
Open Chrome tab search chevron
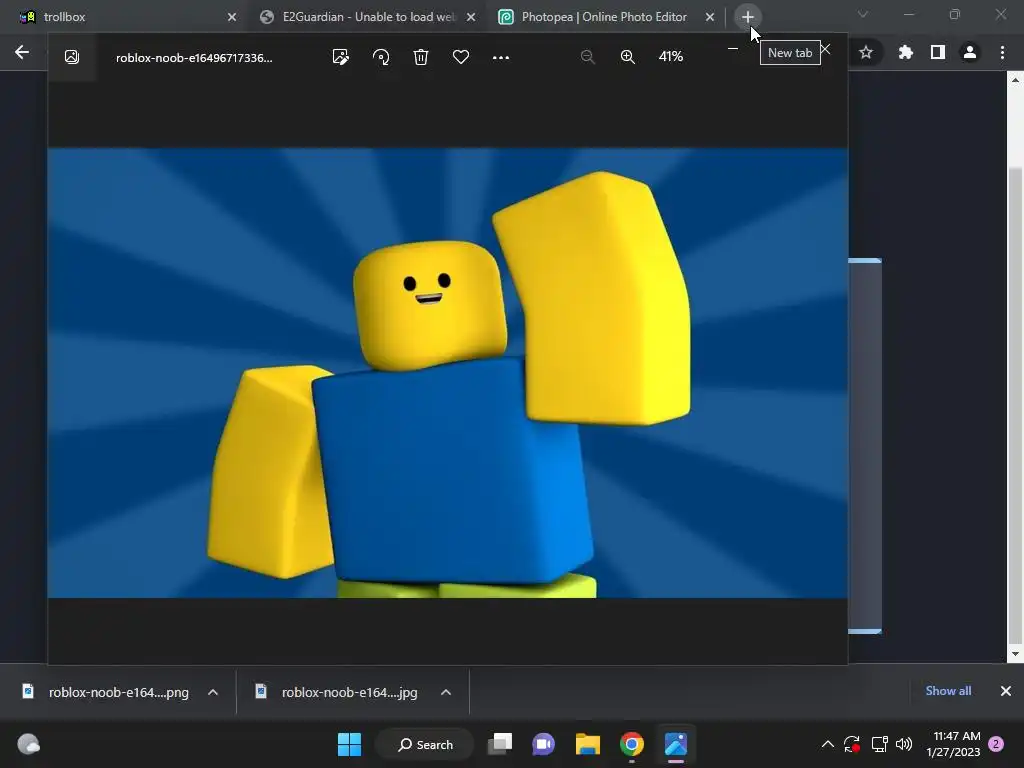tap(863, 14)
